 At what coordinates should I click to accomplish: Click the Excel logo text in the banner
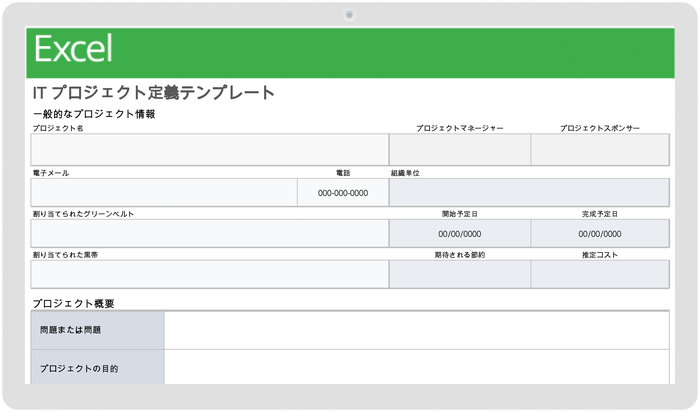pyautogui.click(x=73, y=49)
